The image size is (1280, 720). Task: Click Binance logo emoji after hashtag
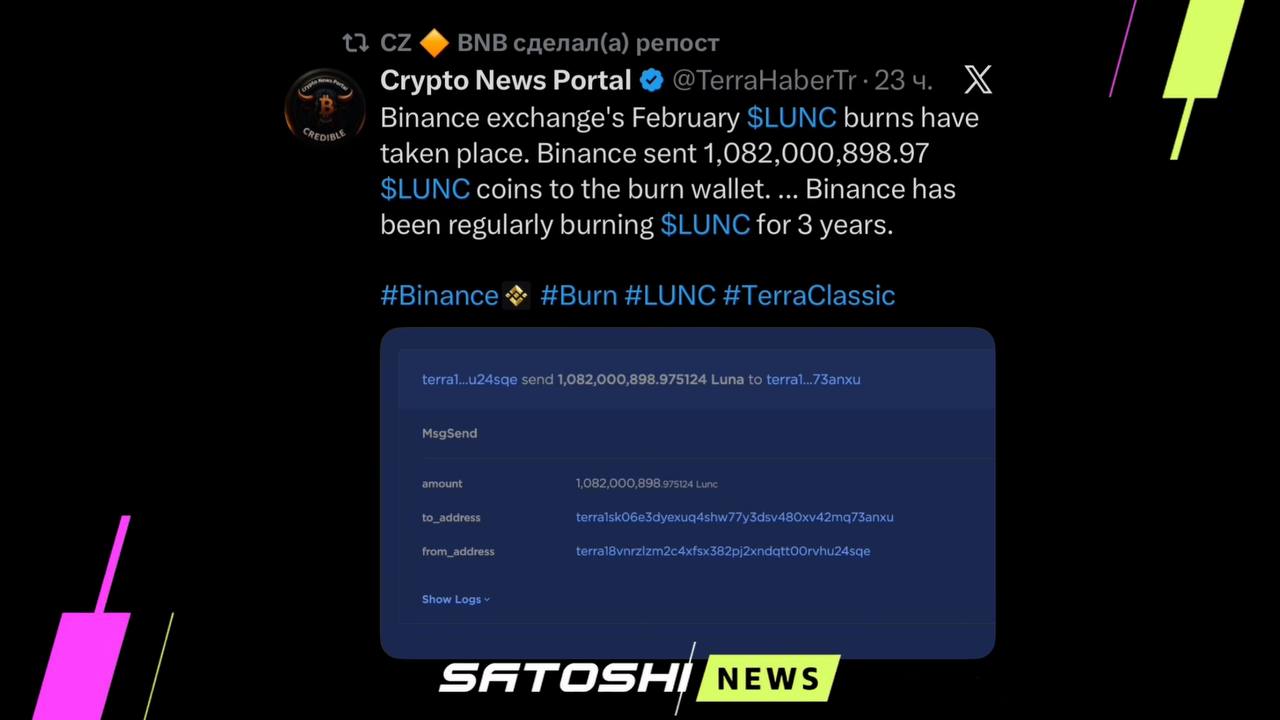(x=516, y=296)
